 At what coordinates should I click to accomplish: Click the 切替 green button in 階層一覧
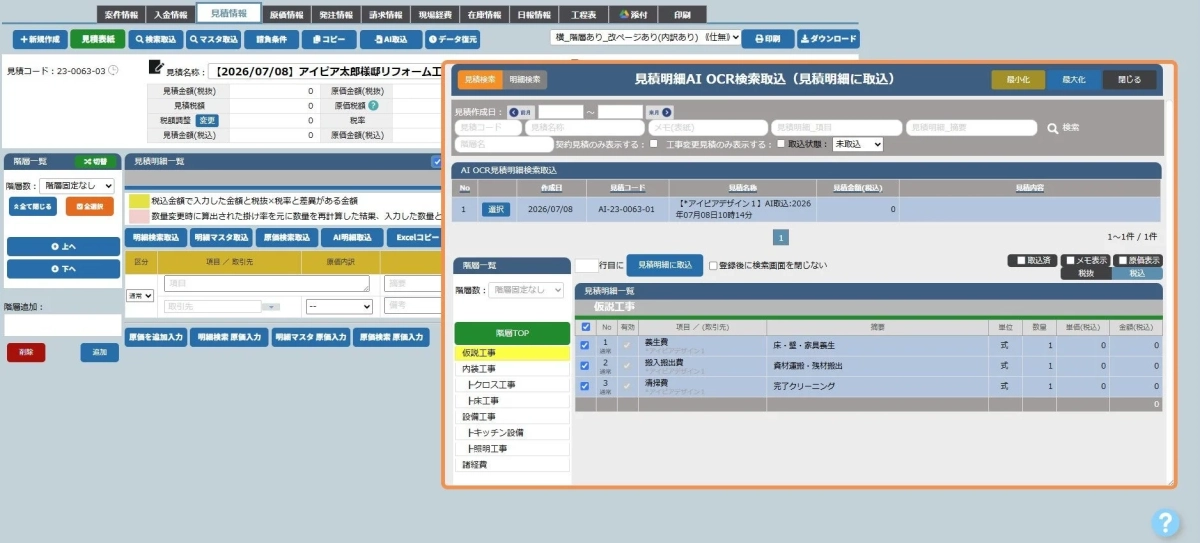tap(97, 161)
